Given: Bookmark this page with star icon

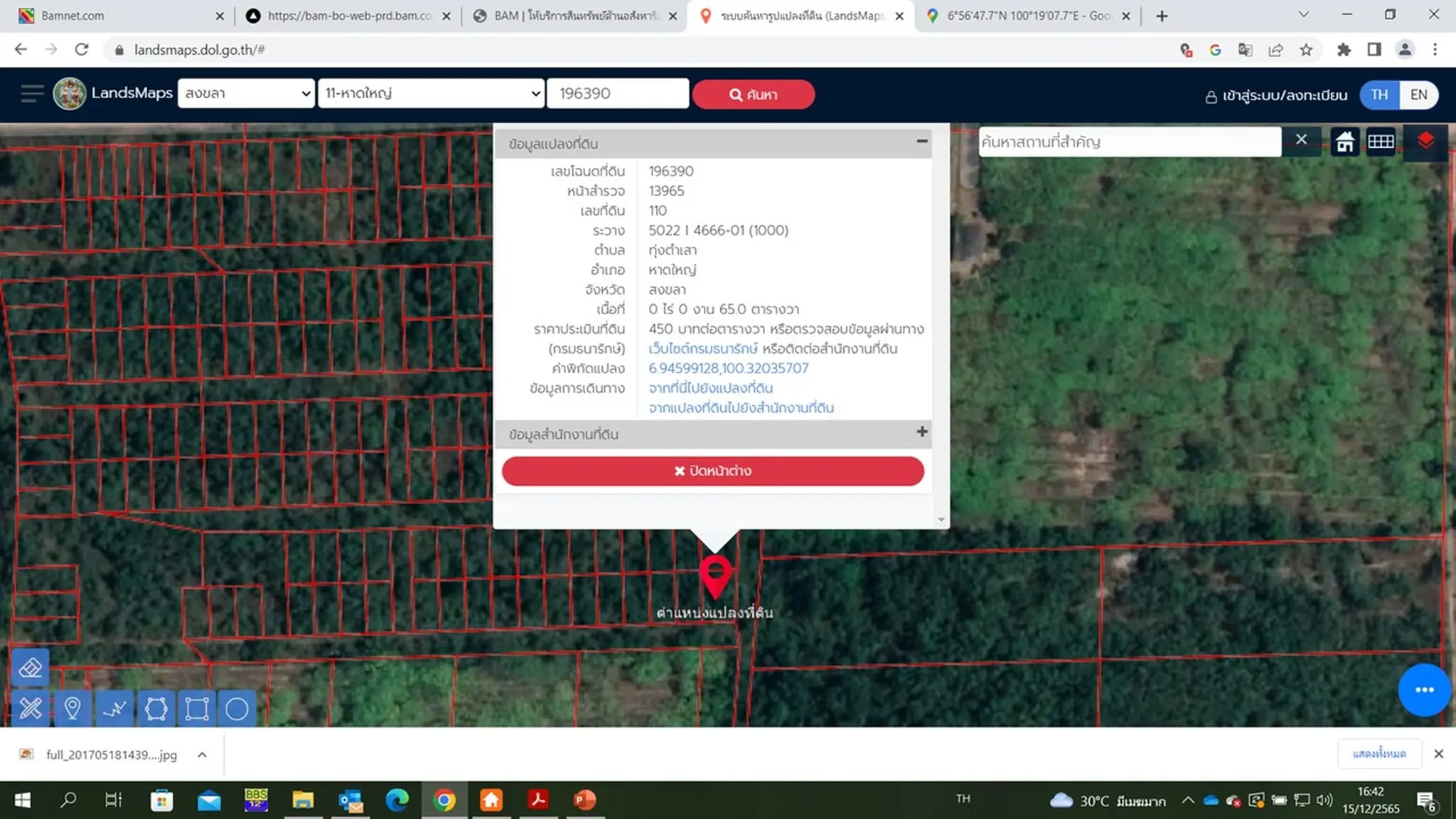Looking at the screenshot, I should tap(1306, 50).
